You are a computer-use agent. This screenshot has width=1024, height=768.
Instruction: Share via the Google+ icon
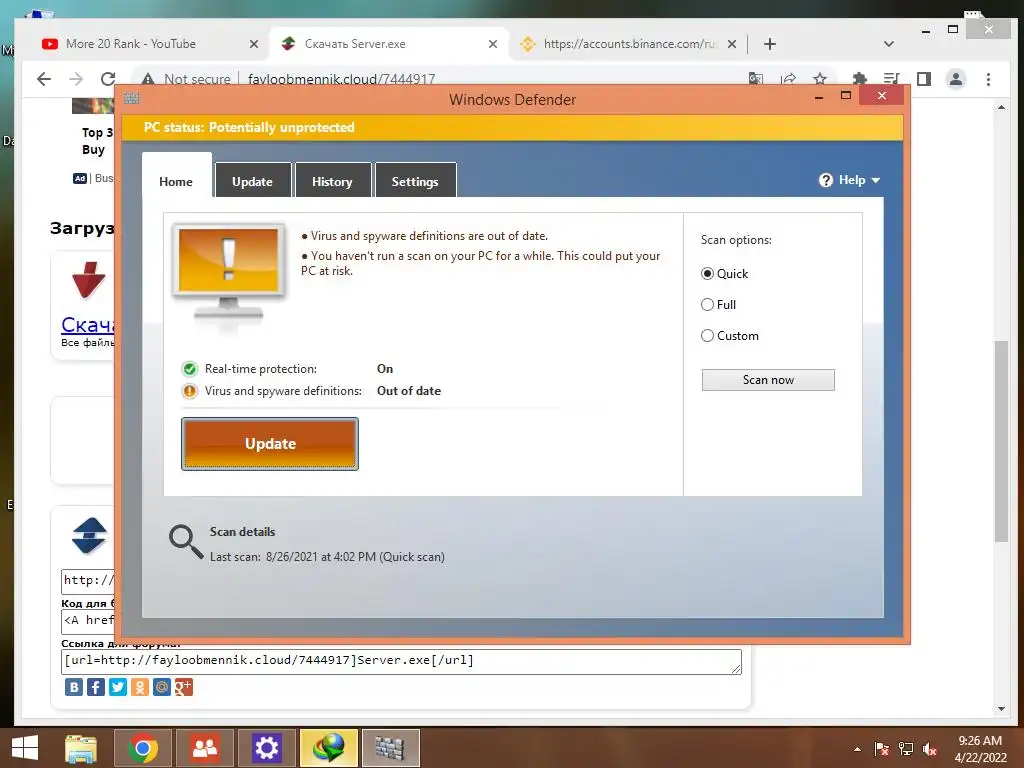(184, 687)
